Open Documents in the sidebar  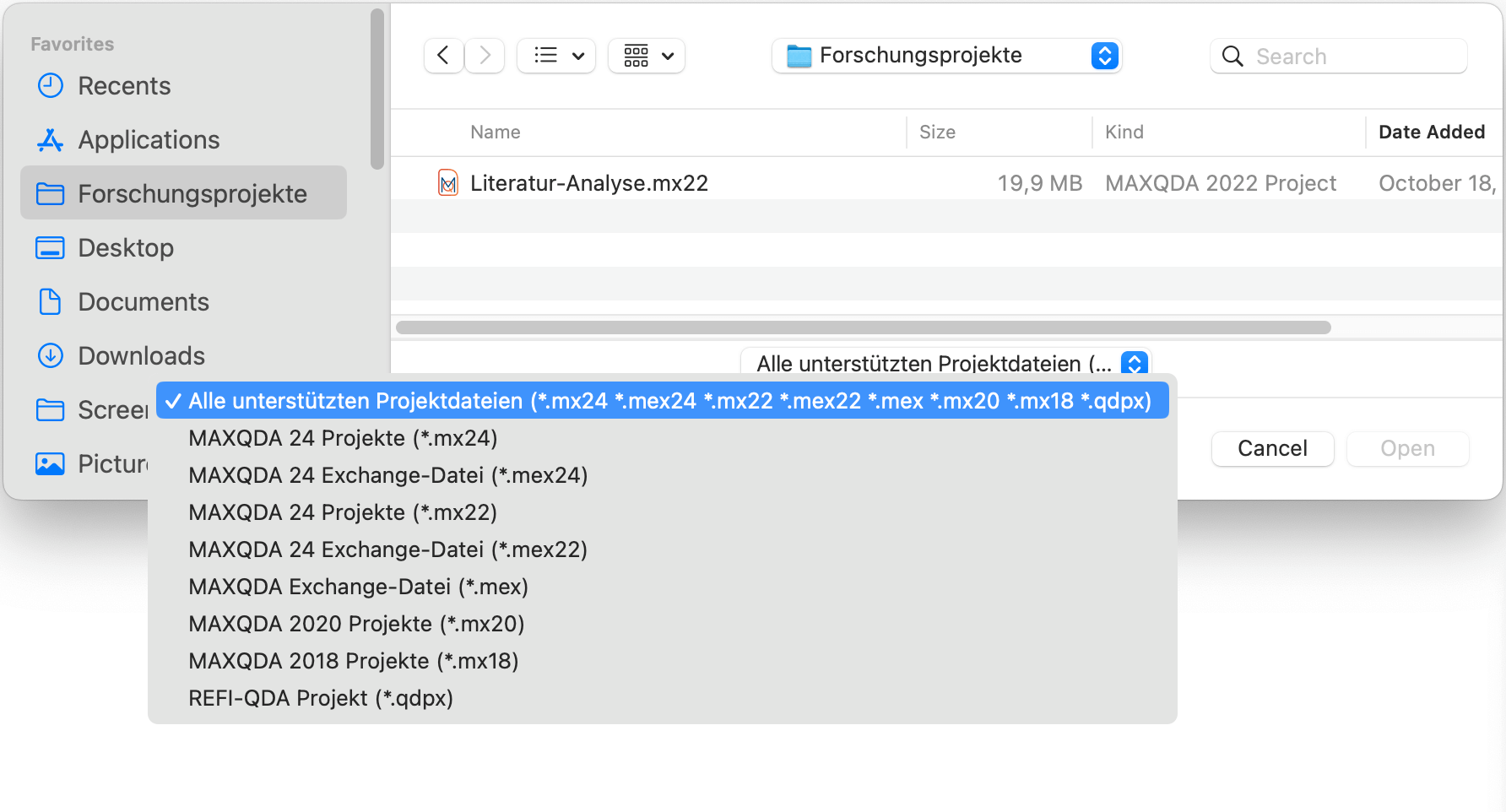pos(144,302)
